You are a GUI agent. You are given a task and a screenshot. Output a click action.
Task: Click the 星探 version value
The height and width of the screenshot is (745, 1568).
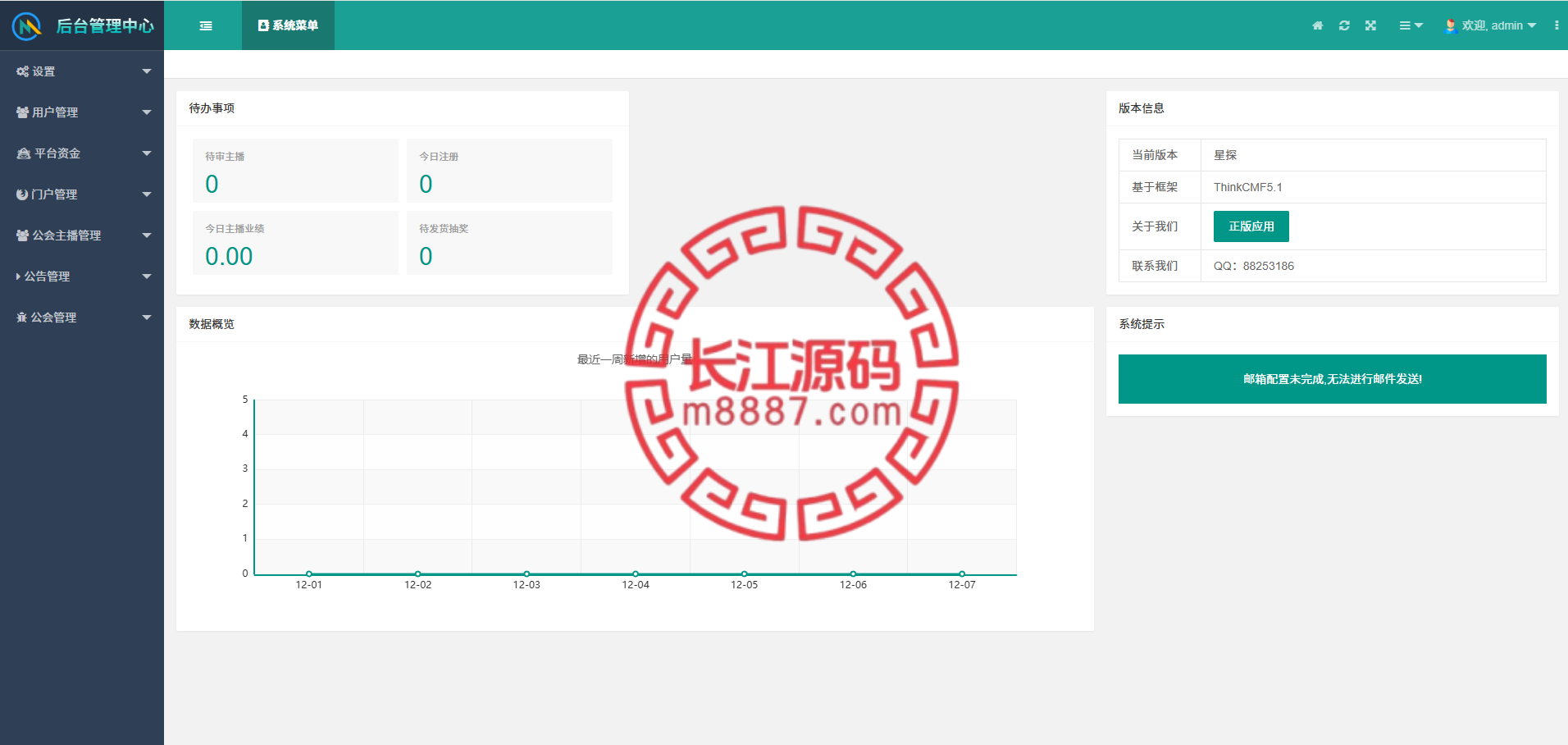1225,155
